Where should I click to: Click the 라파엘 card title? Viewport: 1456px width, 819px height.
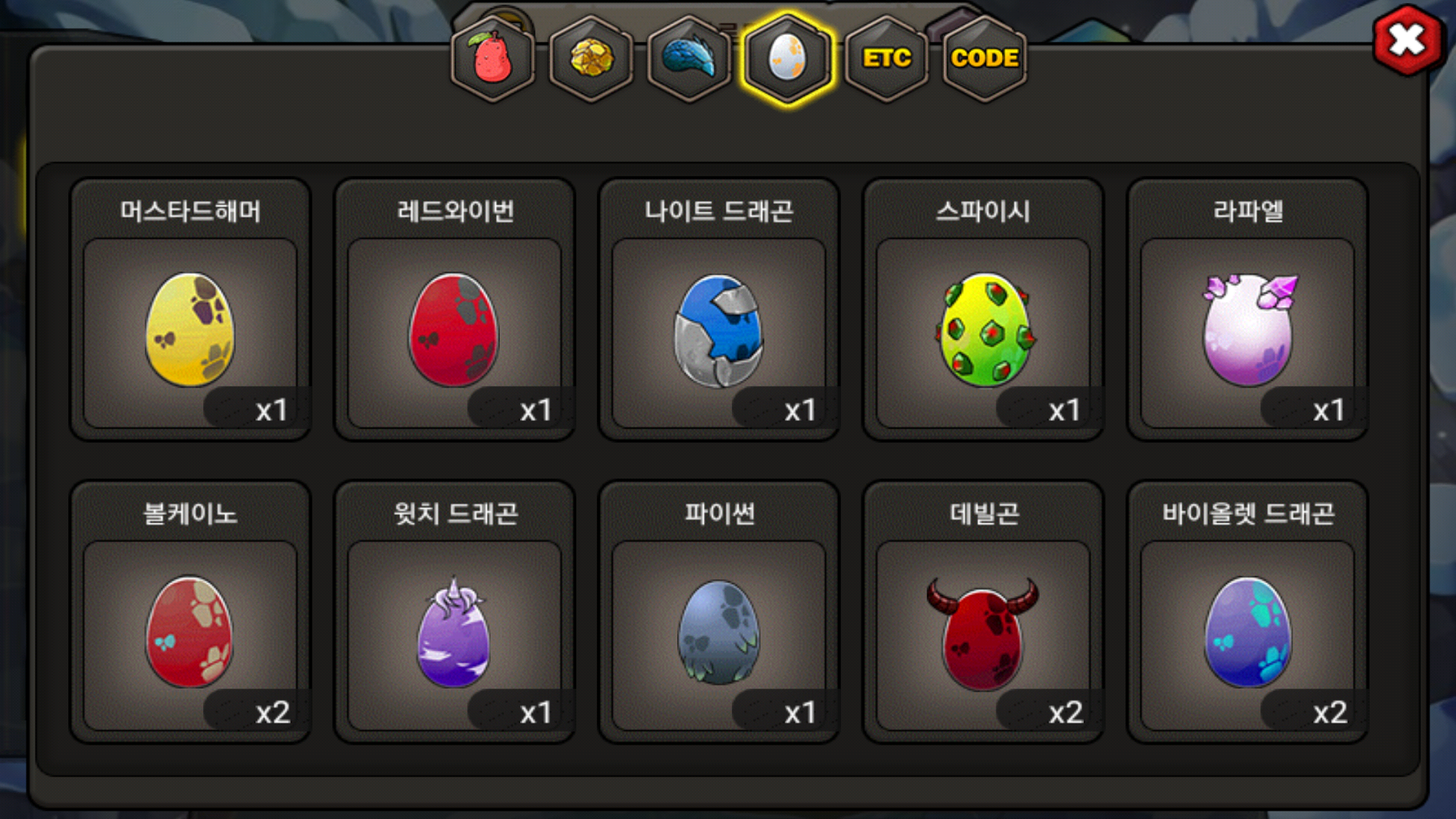[1248, 211]
